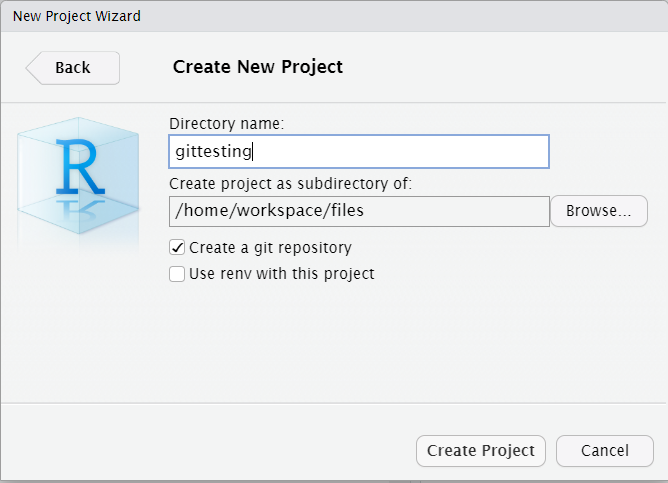Screen dimensions: 668x483
Task: Cancel the New Project Wizard
Action: coord(604,451)
